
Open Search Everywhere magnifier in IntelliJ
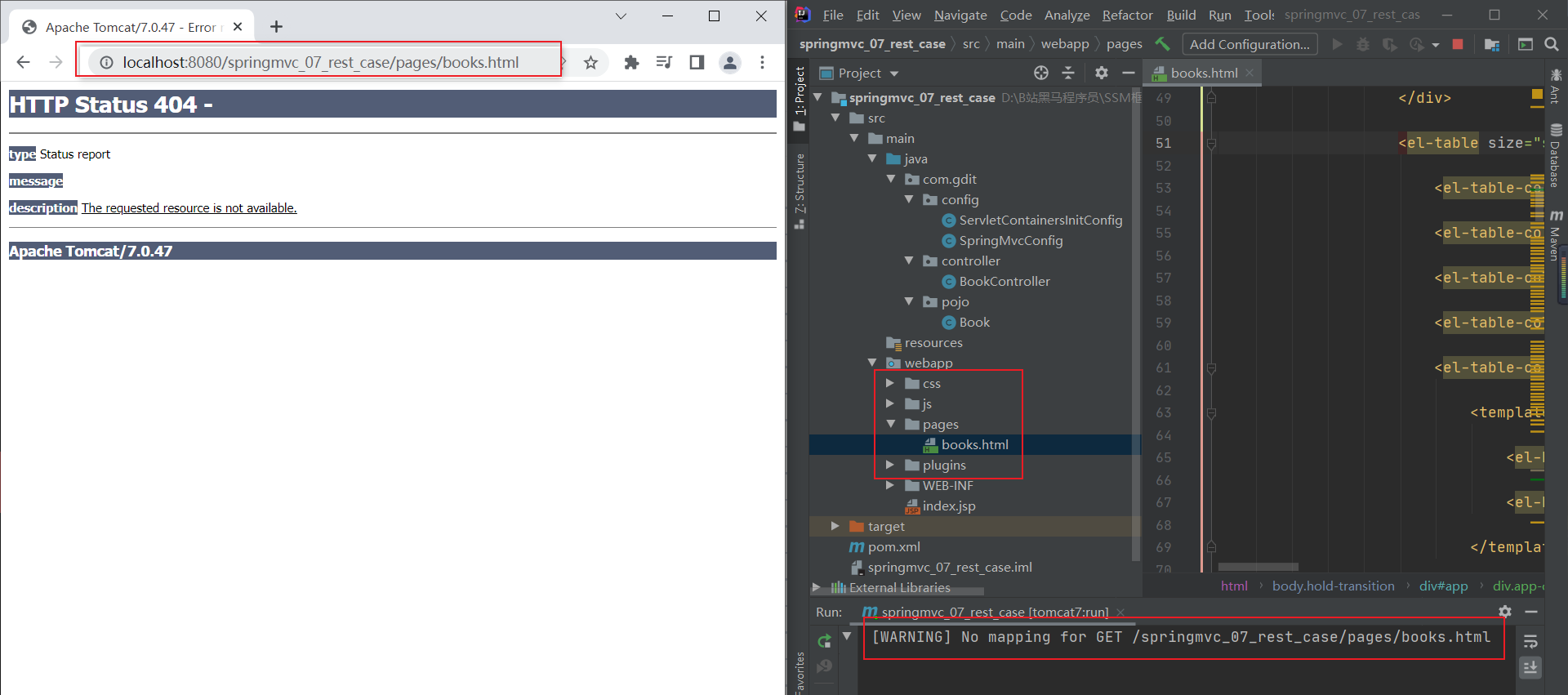(x=1552, y=44)
